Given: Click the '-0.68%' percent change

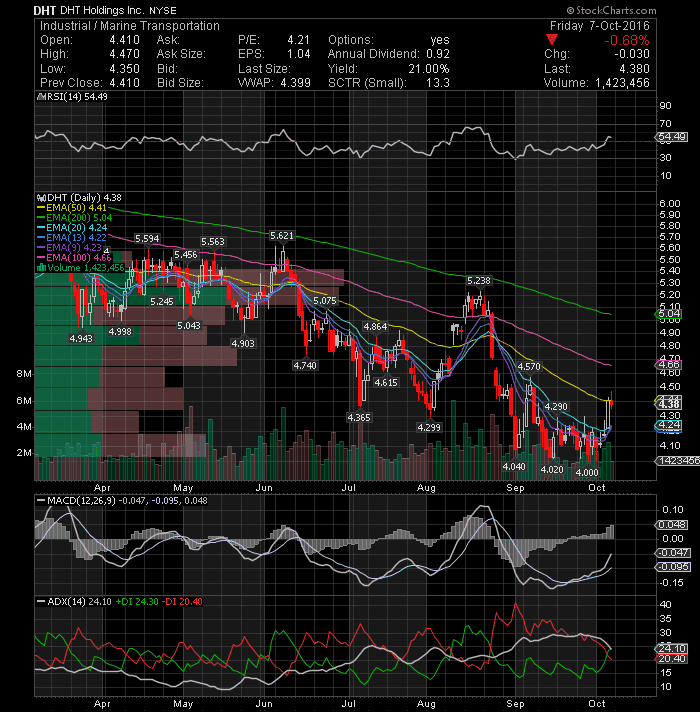Looking at the screenshot, I should click(x=626, y=40).
